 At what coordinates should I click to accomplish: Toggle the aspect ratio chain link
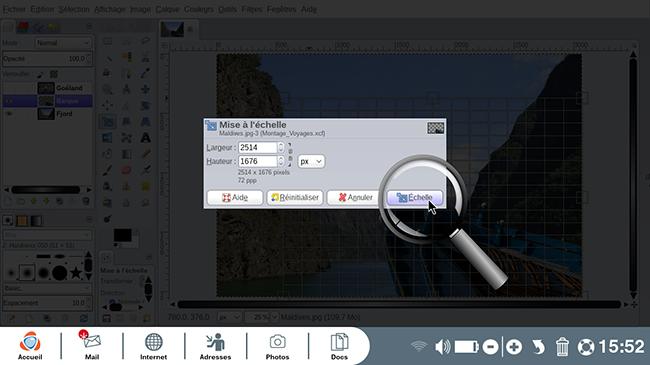pyautogui.click(x=290, y=155)
